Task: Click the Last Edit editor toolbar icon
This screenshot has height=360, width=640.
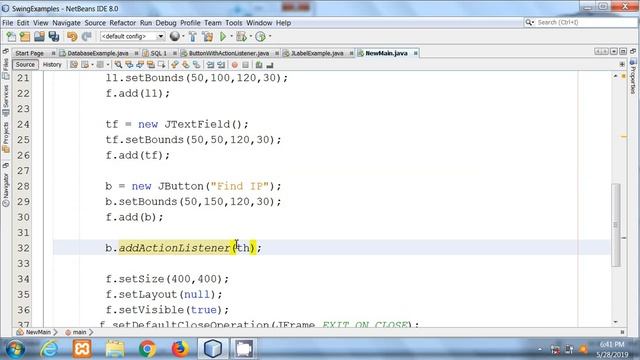Action: coord(73,64)
